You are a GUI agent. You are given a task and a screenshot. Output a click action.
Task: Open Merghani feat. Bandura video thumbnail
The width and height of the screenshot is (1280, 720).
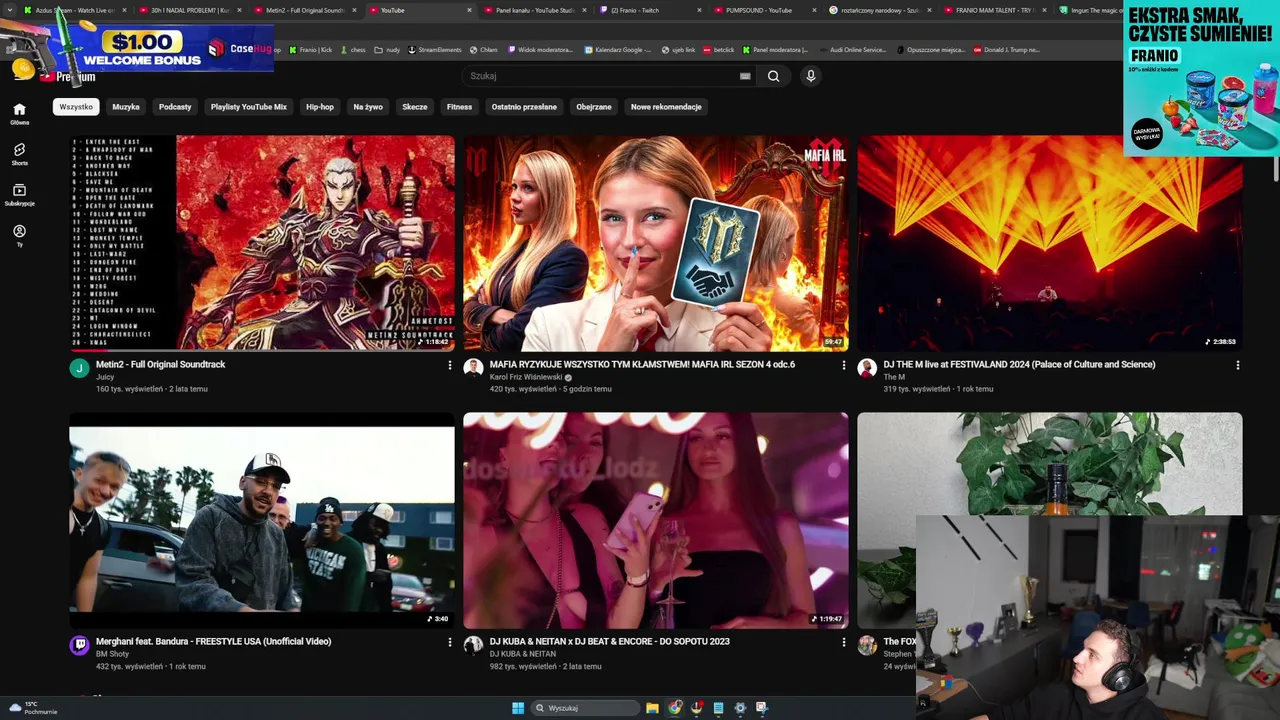pyautogui.click(x=262, y=520)
